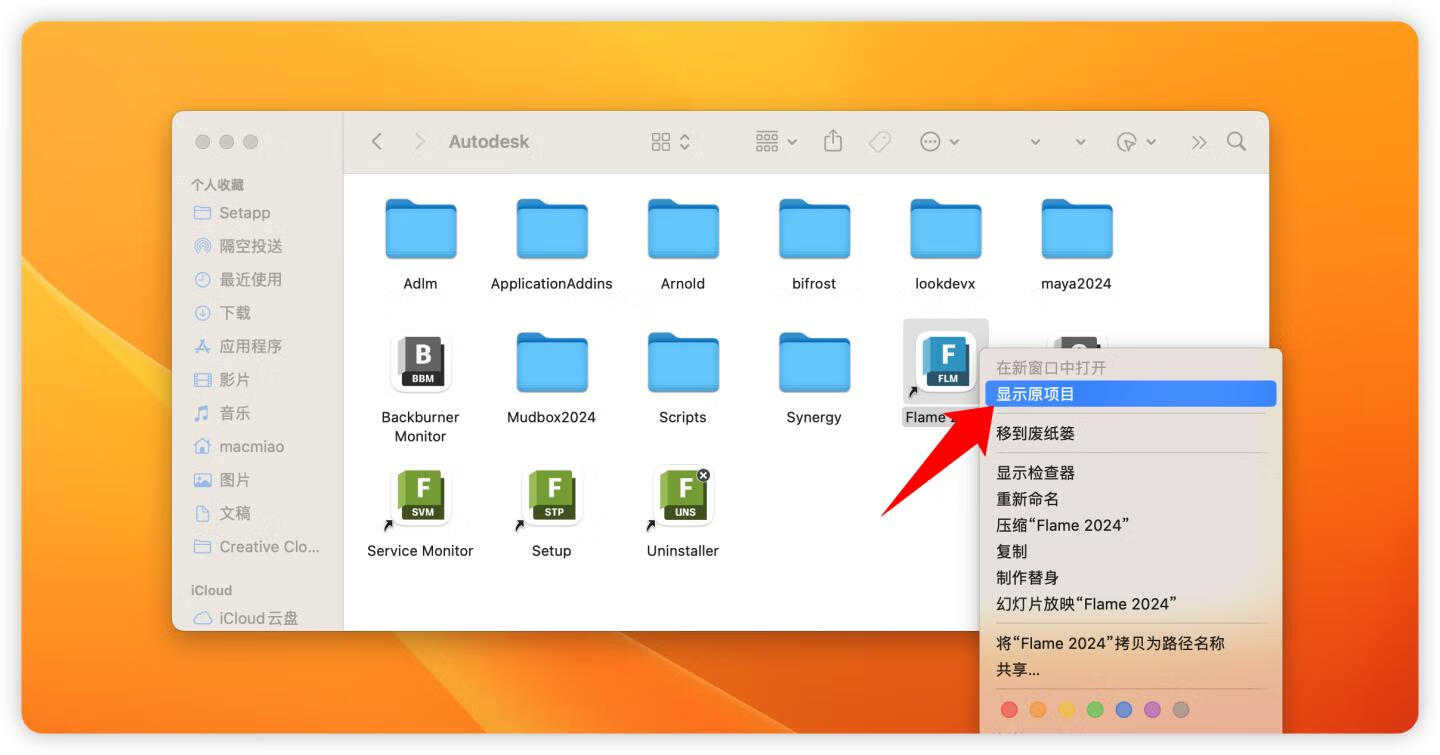
Task: Choose 在新窗口中打开 from context menu
Action: [1131, 368]
